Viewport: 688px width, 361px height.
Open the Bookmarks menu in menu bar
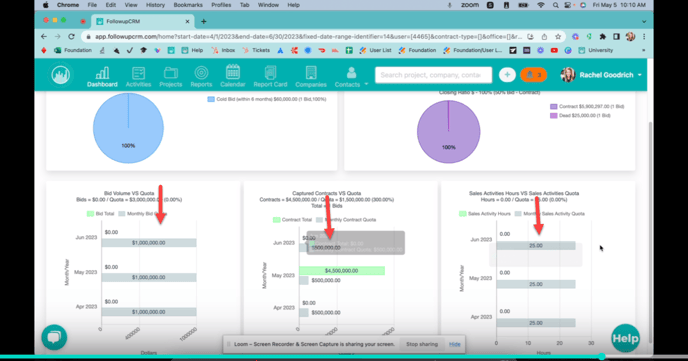pos(188,5)
